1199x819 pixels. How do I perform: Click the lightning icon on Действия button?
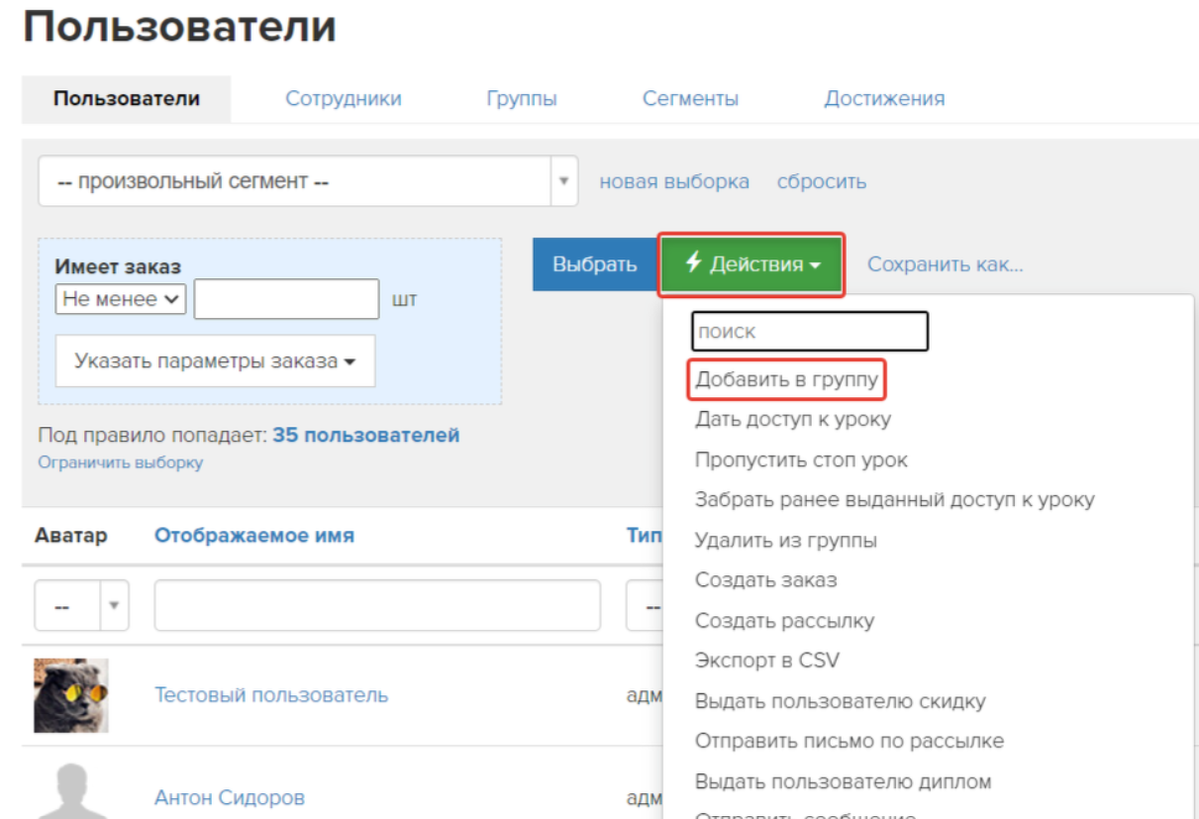tap(693, 262)
